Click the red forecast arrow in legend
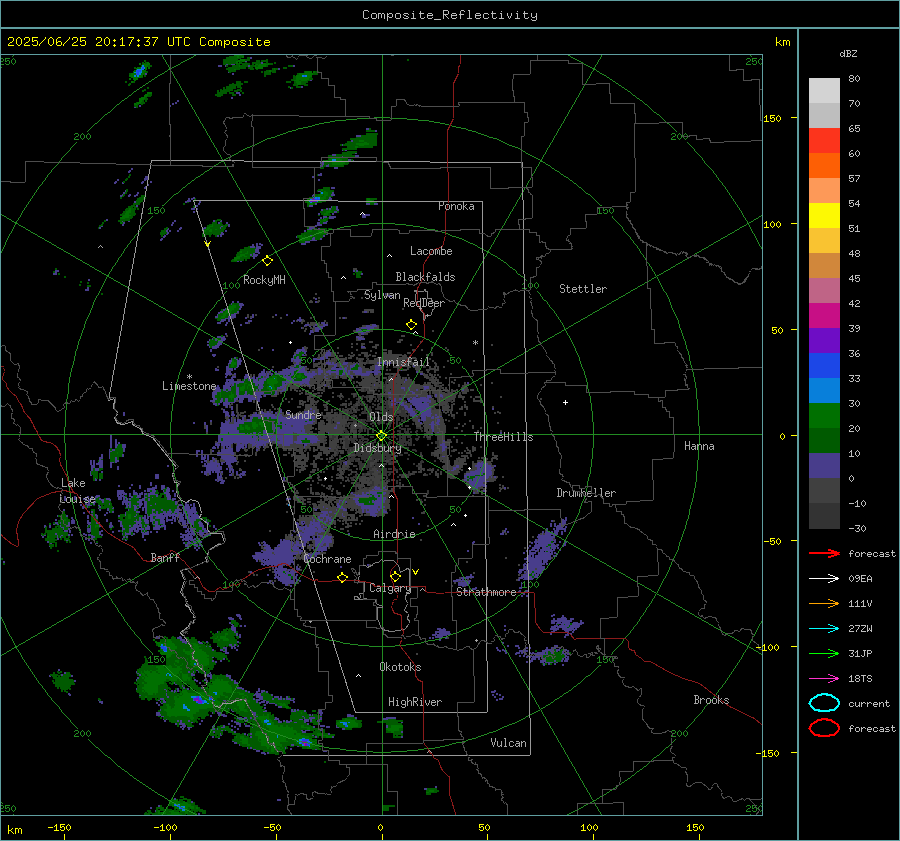This screenshot has width=900, height=841. 824,553
